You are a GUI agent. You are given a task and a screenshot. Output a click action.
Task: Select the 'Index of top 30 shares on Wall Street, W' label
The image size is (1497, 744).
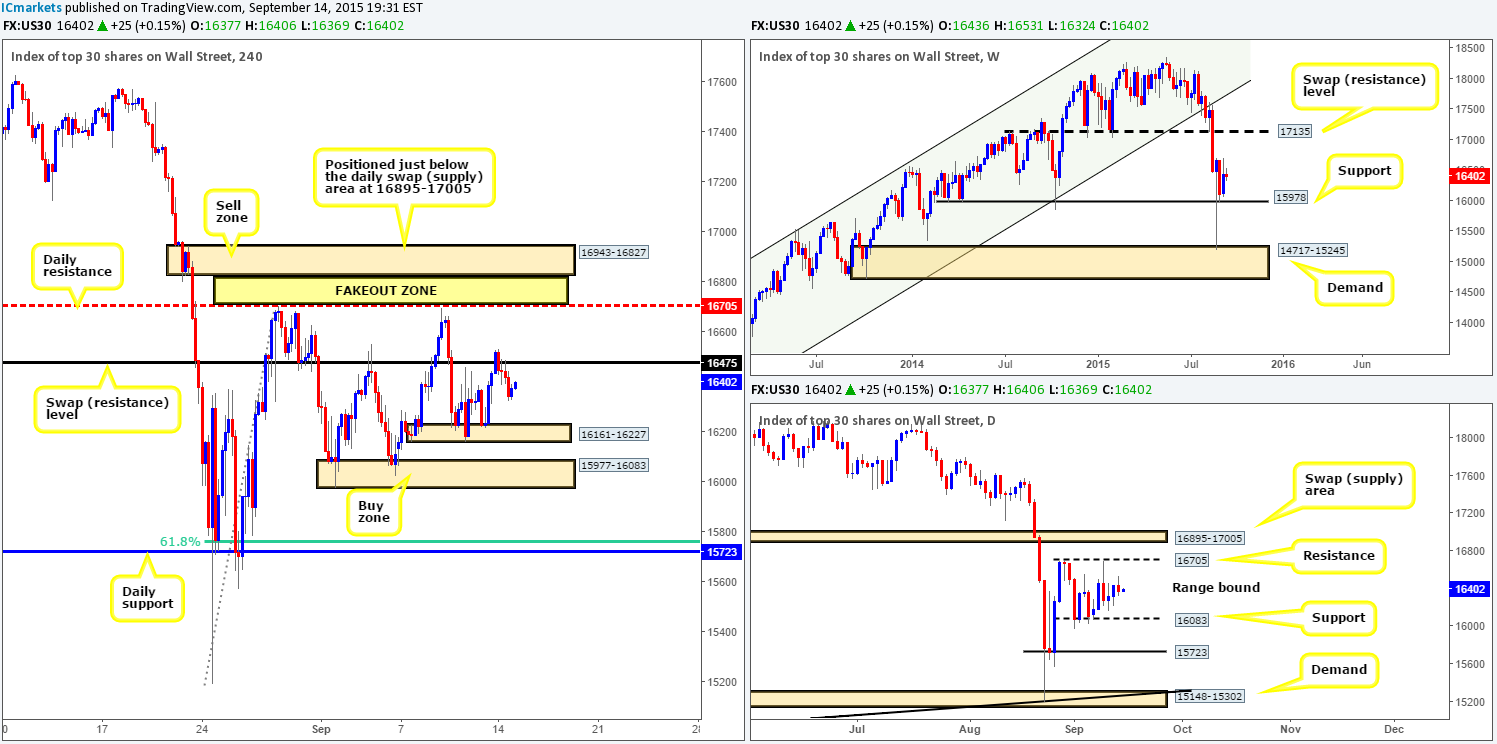880,57
